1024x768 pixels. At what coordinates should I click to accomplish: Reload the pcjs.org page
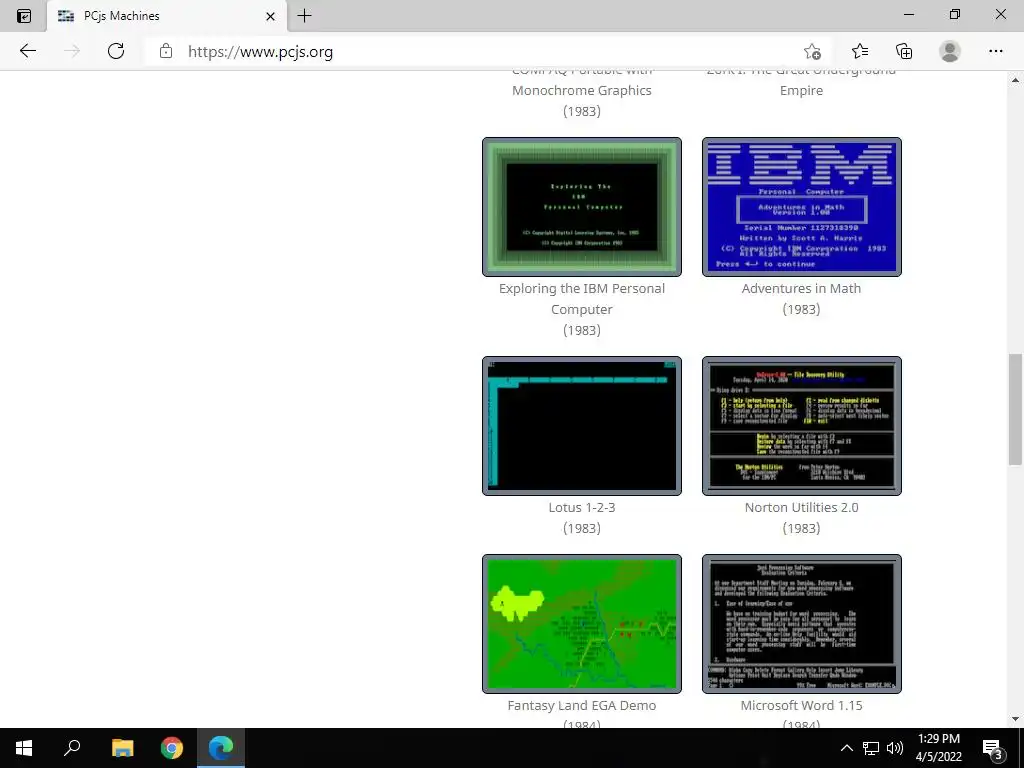[116, 51]
